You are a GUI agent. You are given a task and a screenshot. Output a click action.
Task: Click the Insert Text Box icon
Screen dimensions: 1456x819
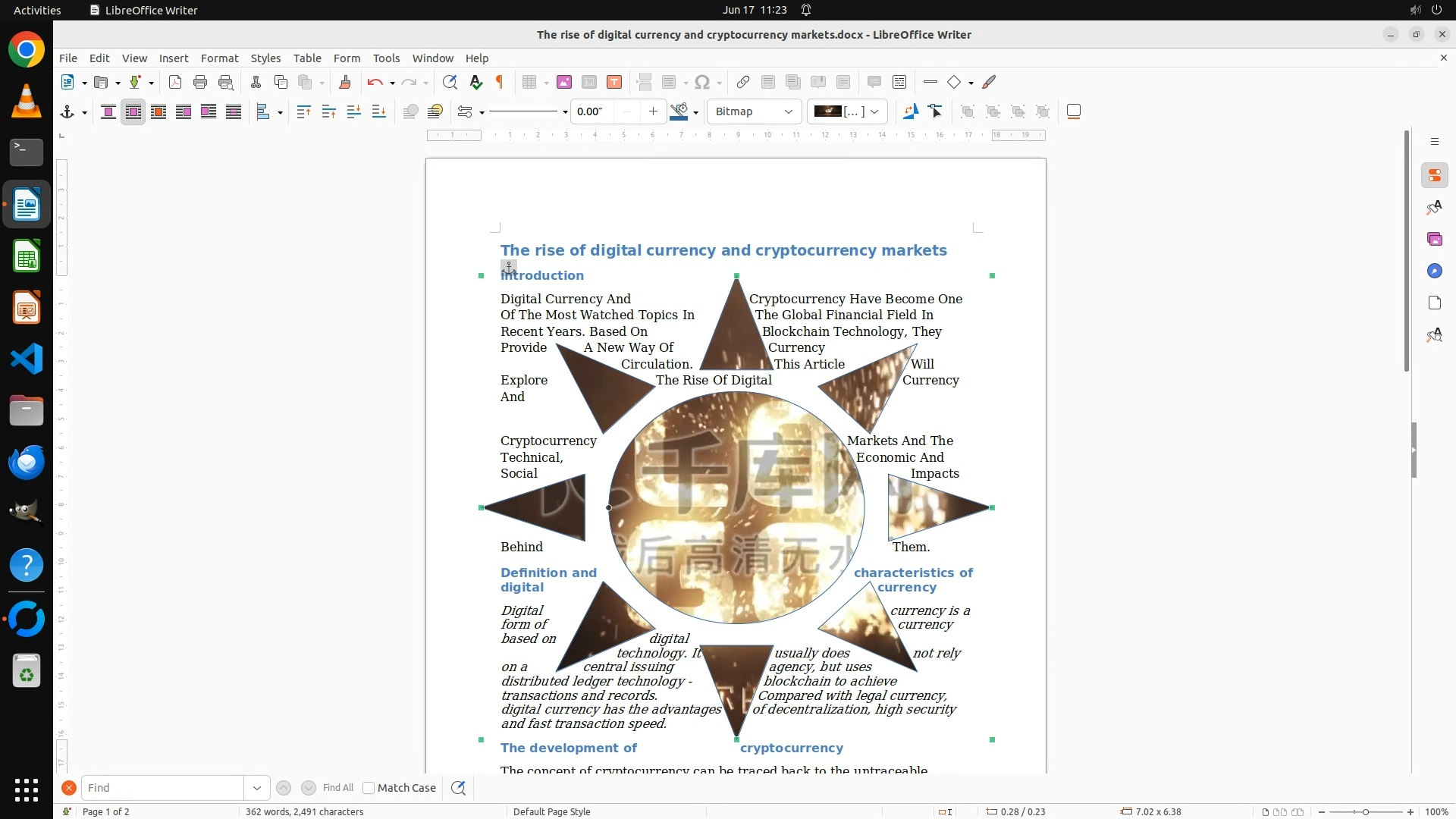614,82
